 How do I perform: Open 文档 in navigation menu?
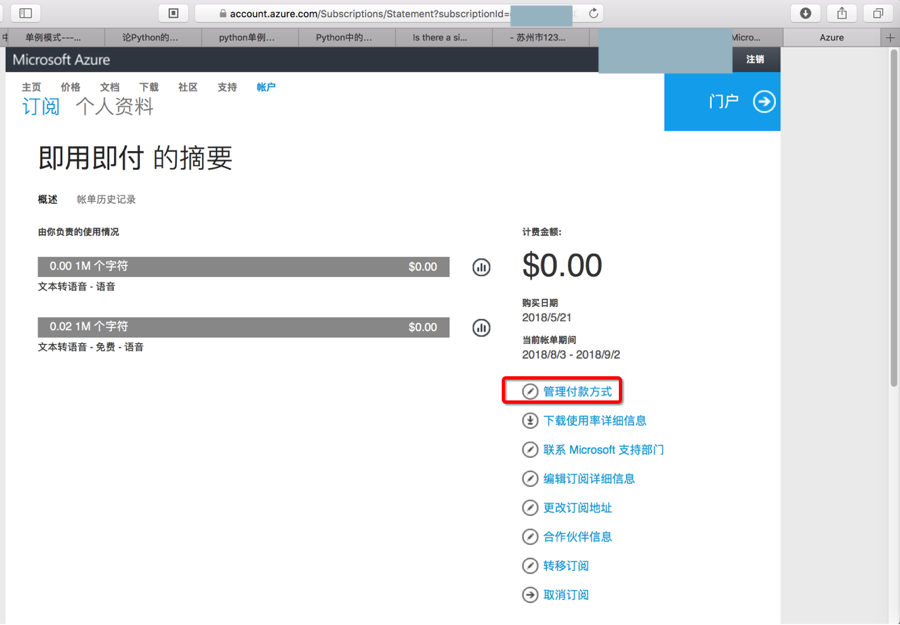110,87
